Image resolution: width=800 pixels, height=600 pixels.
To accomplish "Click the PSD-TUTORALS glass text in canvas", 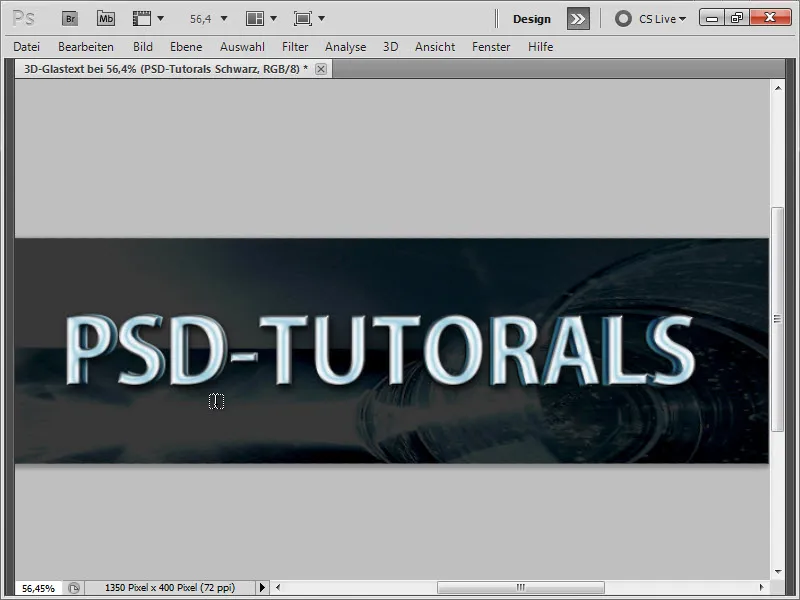I will pos(380,350).
